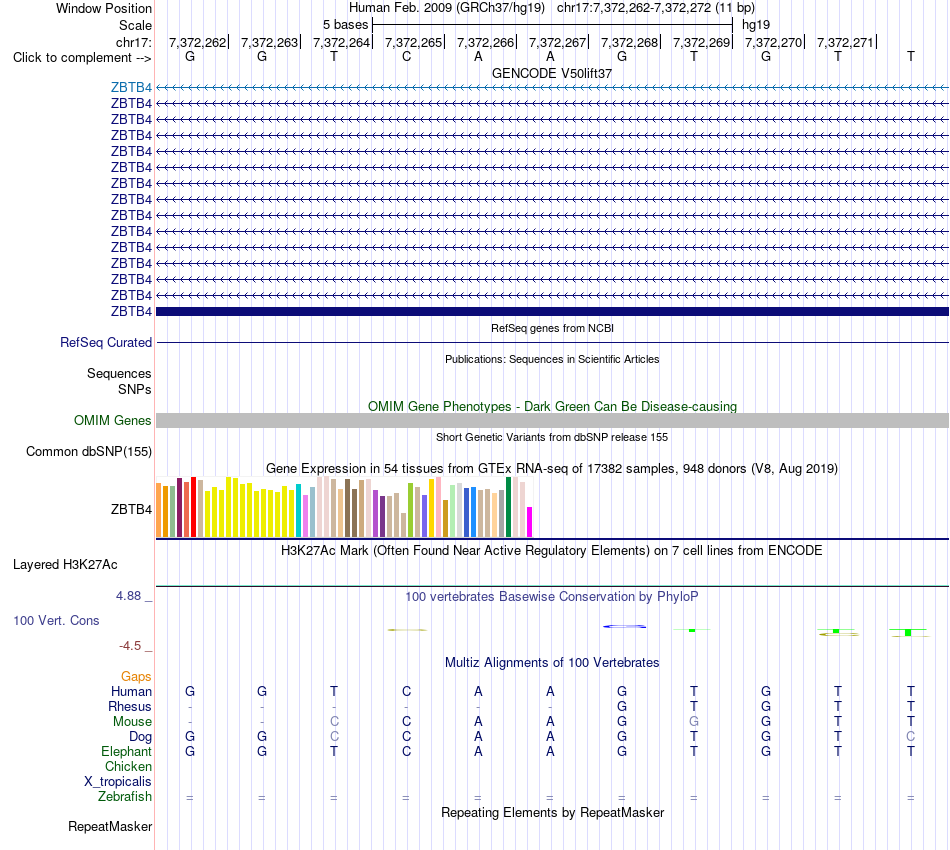
Task: Click the ZBTB4 label beside the GTEx bar chart
Action: click(131, 510)
